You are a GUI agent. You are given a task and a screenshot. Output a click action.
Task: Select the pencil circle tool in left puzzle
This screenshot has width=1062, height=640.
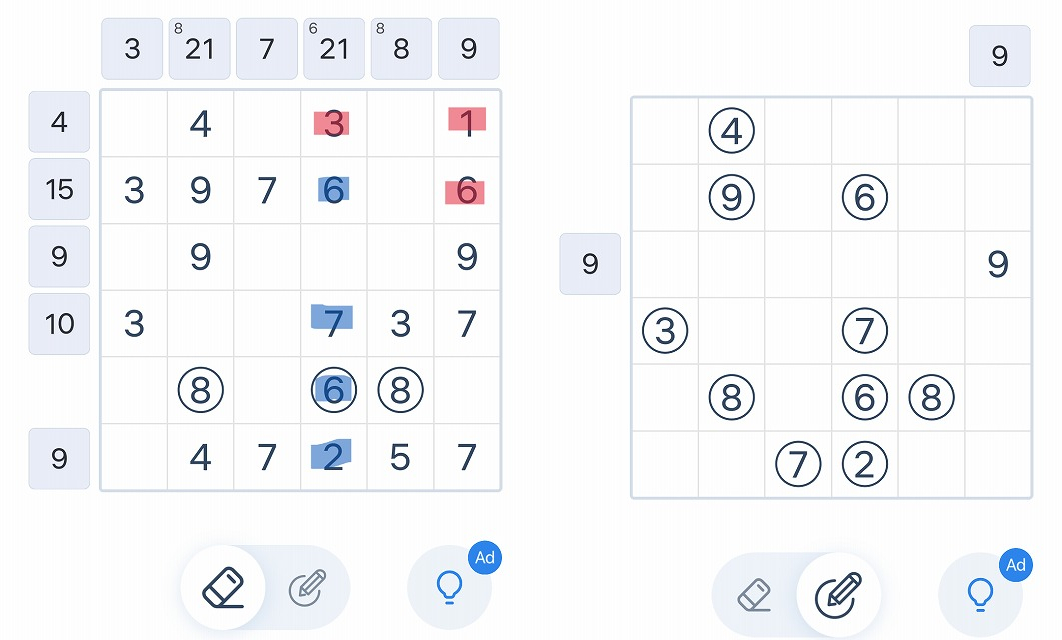coord(307,587)
